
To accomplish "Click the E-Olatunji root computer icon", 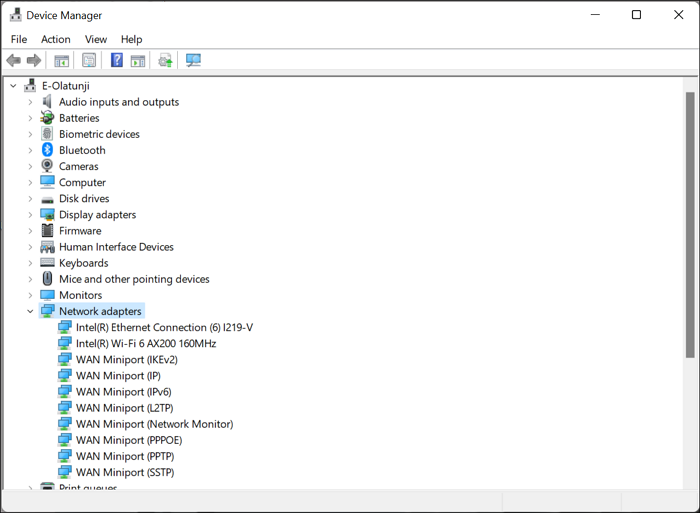I will click(x=30, y=85).
